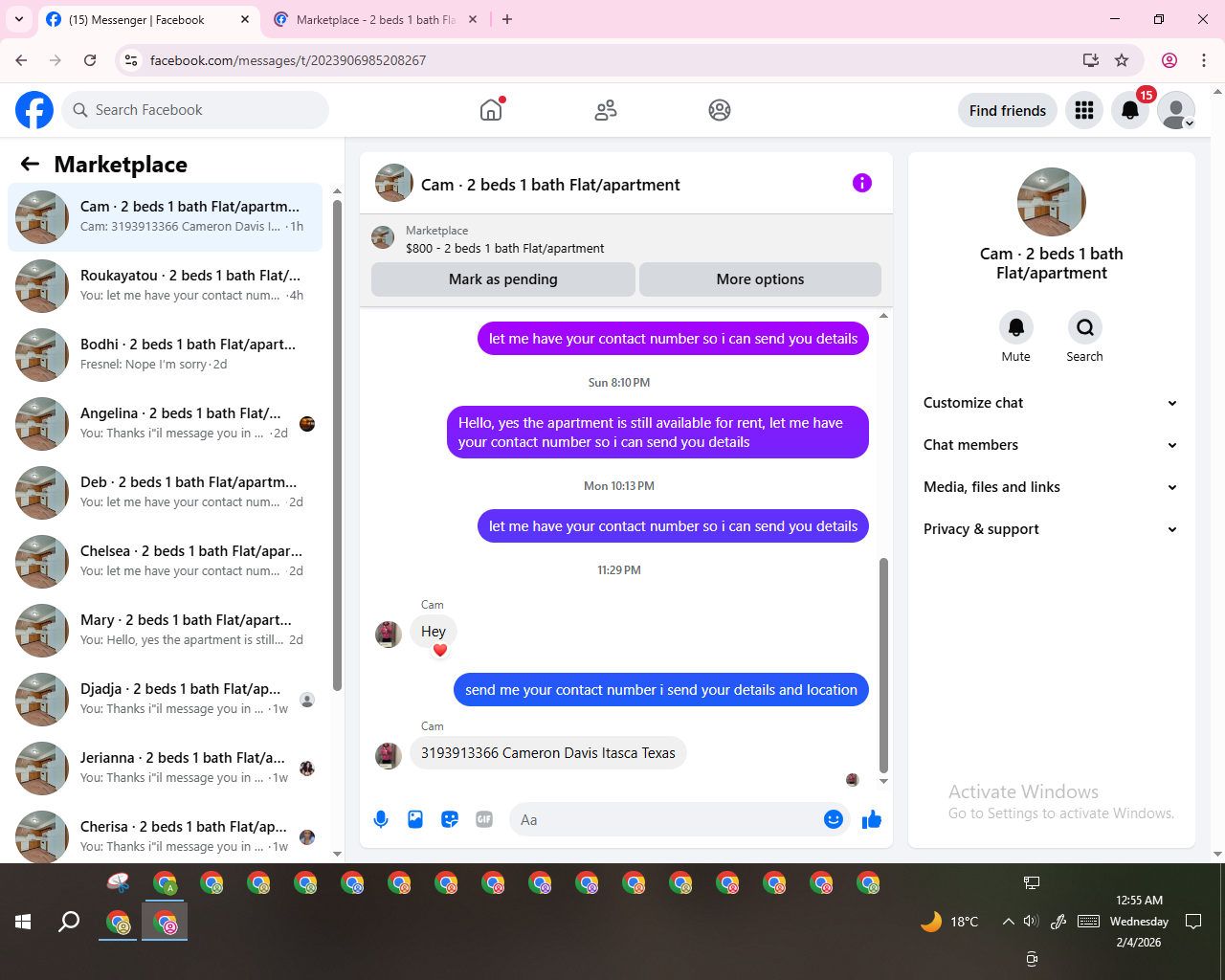
Task: Open the account profile avatar menu
Action: (1176, 110)
